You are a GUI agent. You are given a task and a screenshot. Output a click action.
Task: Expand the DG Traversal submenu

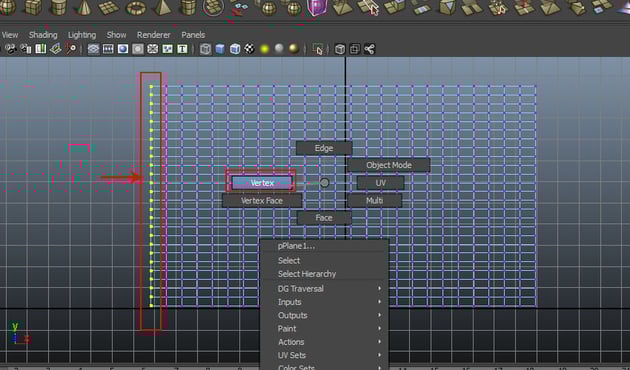(325, 288)
